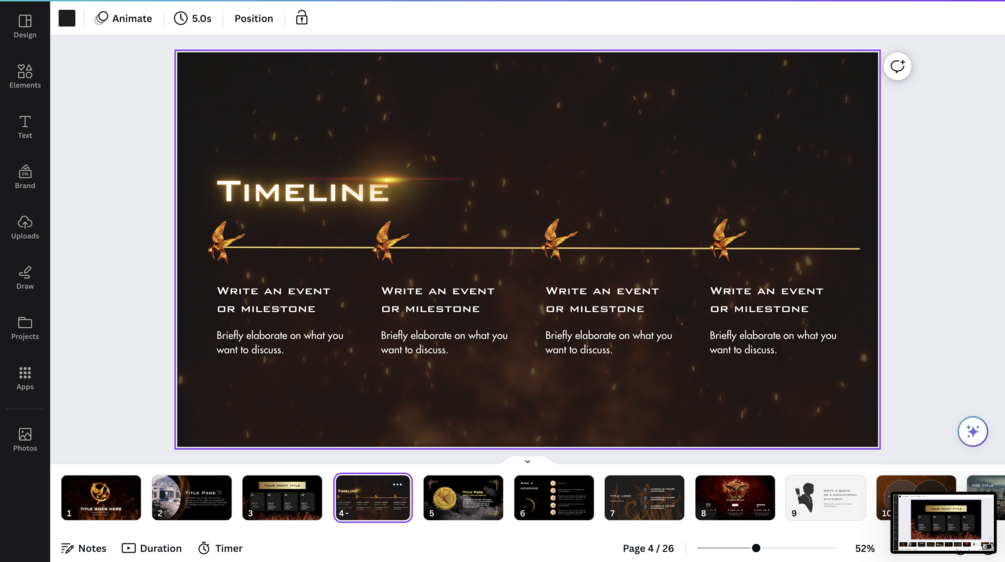Click the black background color swatch

(x=67, y=18)
